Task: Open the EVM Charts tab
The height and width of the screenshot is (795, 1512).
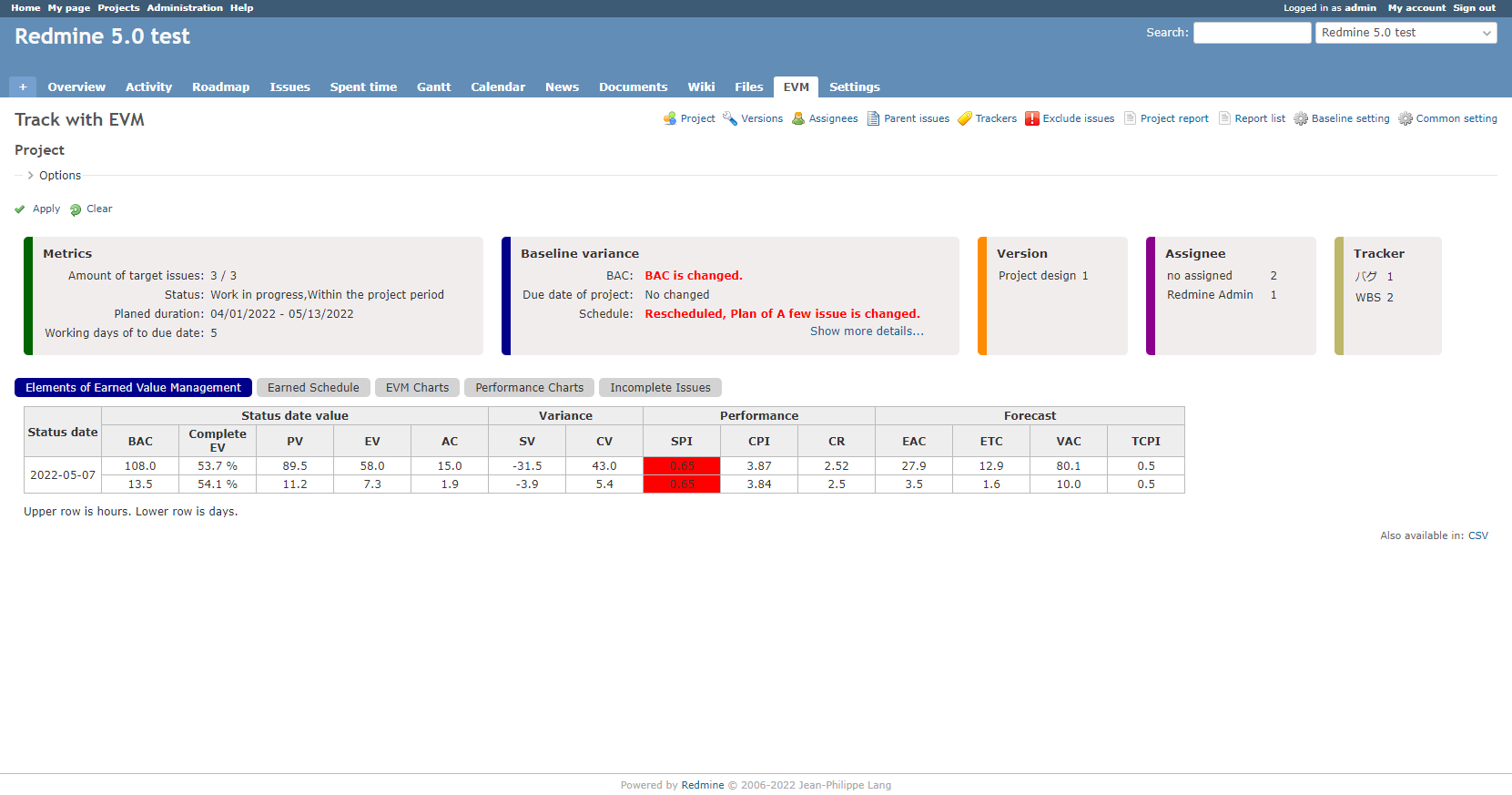Action: tap(417, 388)
